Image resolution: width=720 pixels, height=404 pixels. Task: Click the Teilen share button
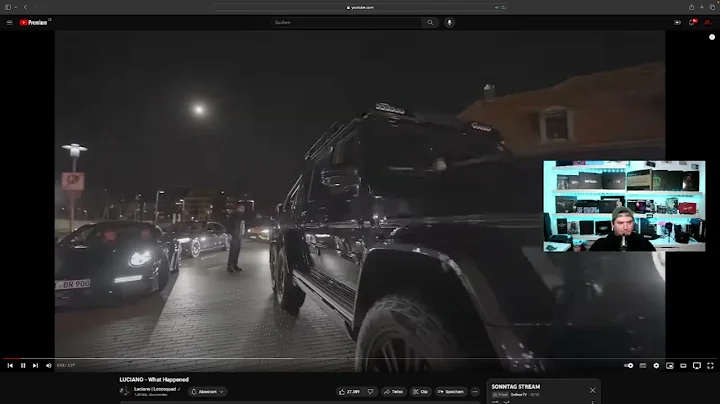[x=394, y=392]
